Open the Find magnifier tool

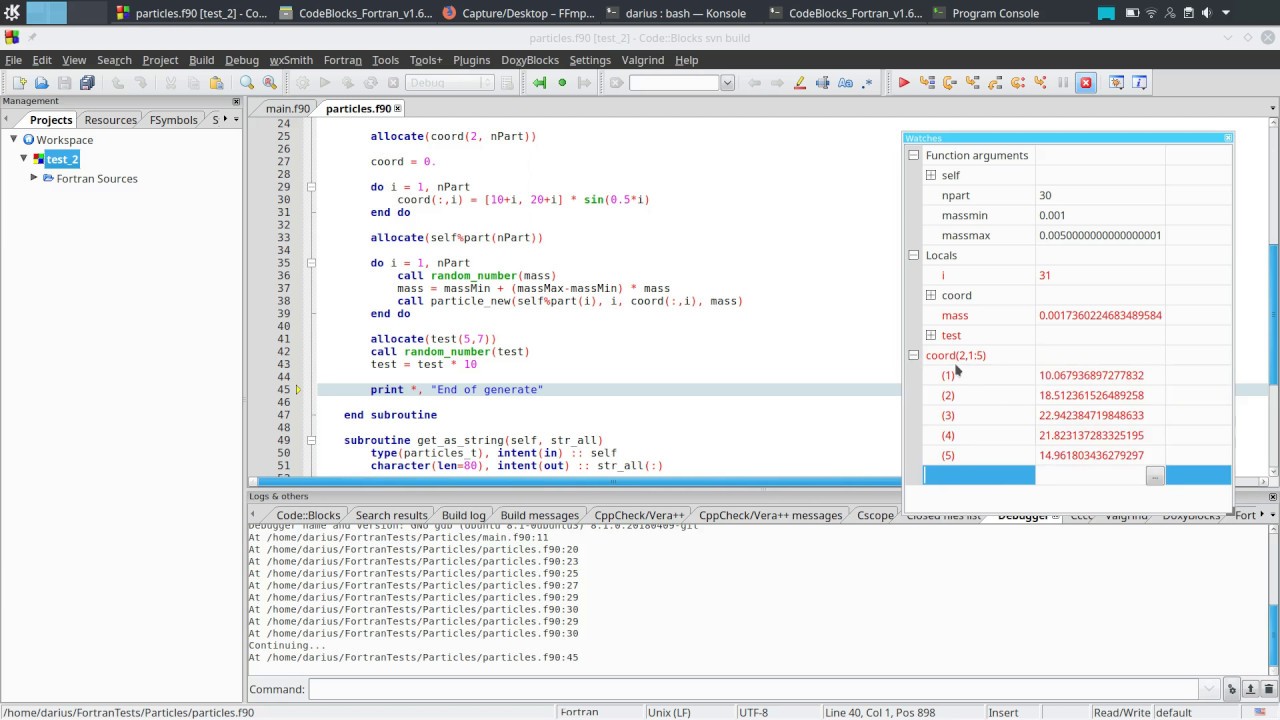[246, 83]
